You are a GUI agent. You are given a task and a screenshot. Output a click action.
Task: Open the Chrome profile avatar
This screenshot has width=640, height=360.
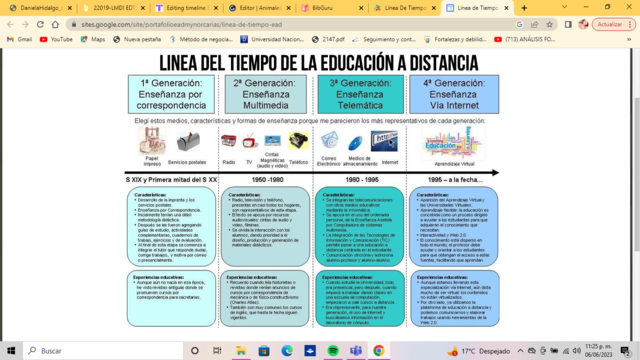(583, 24)
